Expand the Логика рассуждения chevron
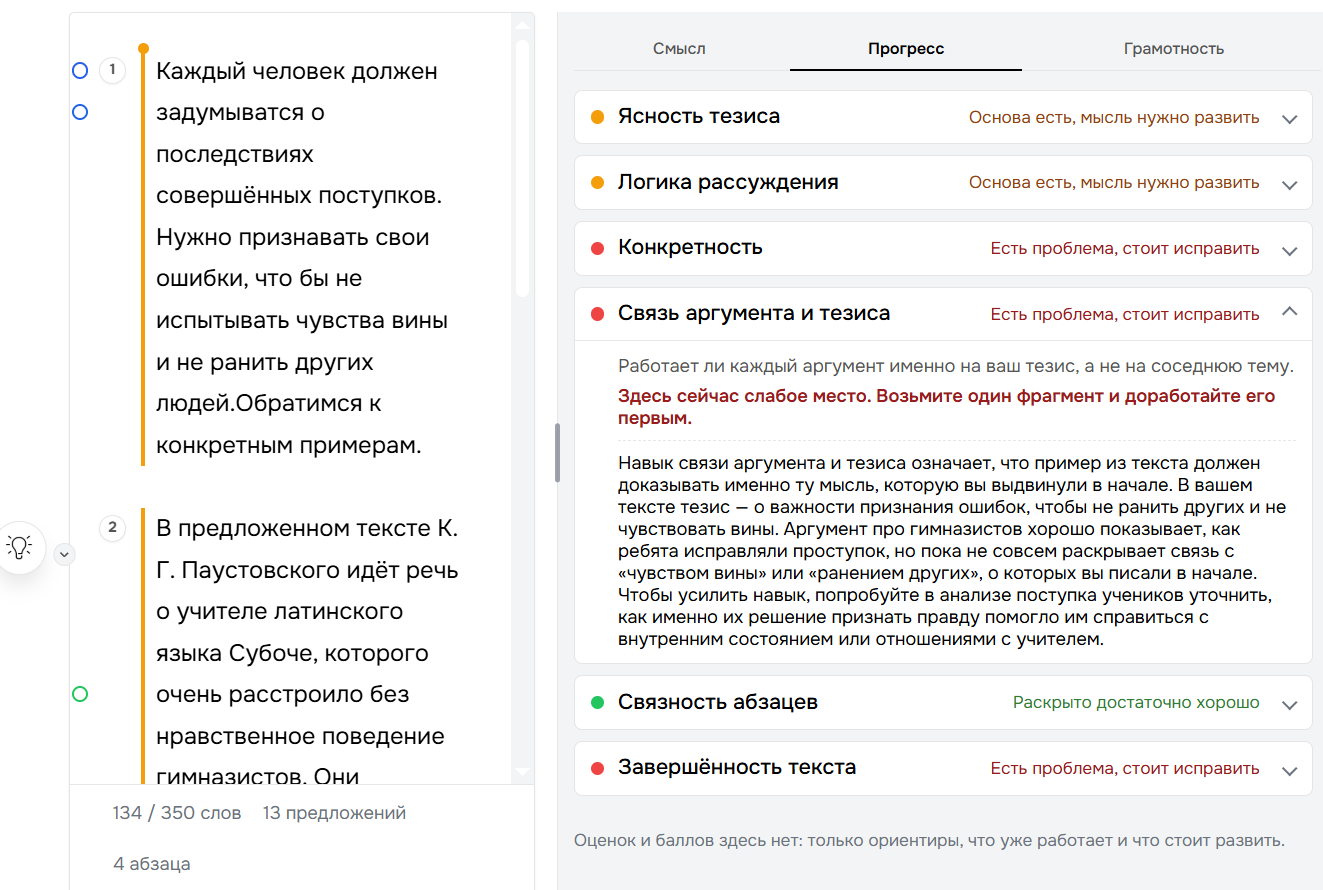Screen dimensions: 1323x890 pyautogui.click(x=1290, y=184)
